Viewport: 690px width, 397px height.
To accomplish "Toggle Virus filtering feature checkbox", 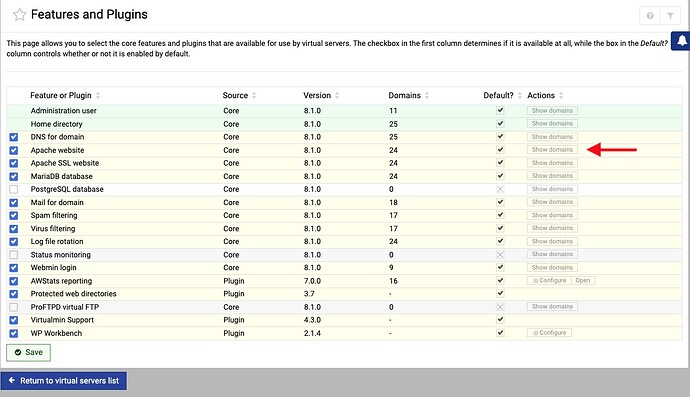I will pyautogui.click(x=14, y=228).
